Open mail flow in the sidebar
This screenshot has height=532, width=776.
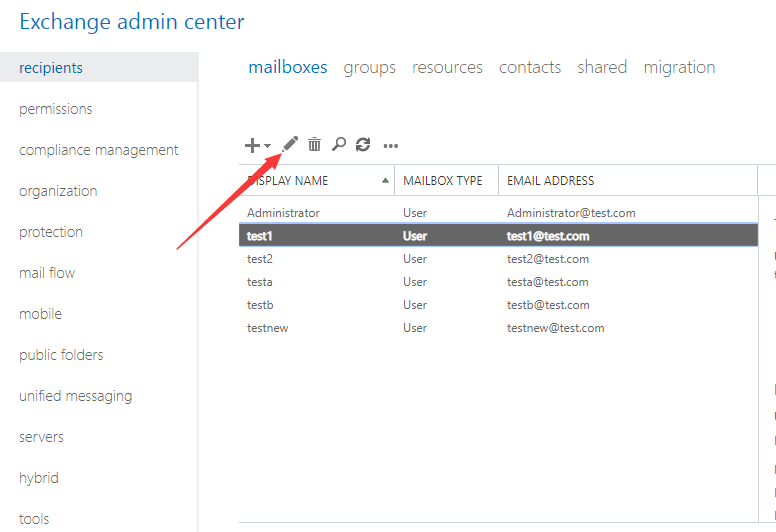[47, 273]
